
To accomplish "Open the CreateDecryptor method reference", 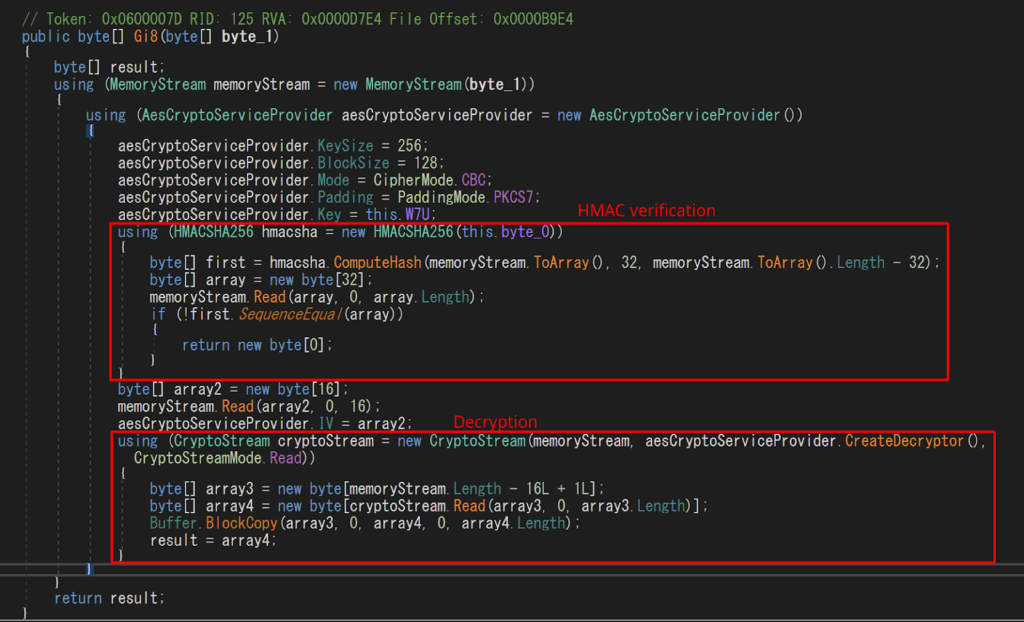I will point(913,441).
